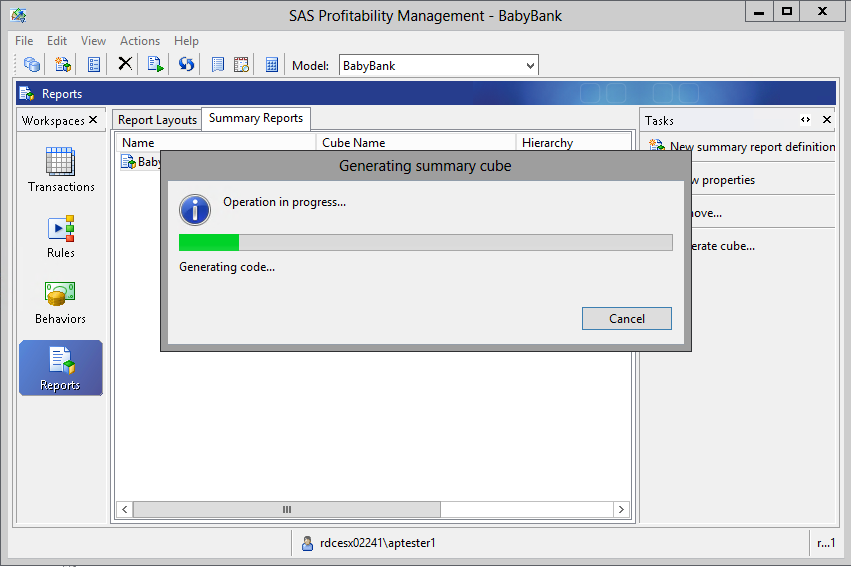Open the Behaviors workspace
The width and height of the screenshot is (851, 567).
(x=61, y=302)
